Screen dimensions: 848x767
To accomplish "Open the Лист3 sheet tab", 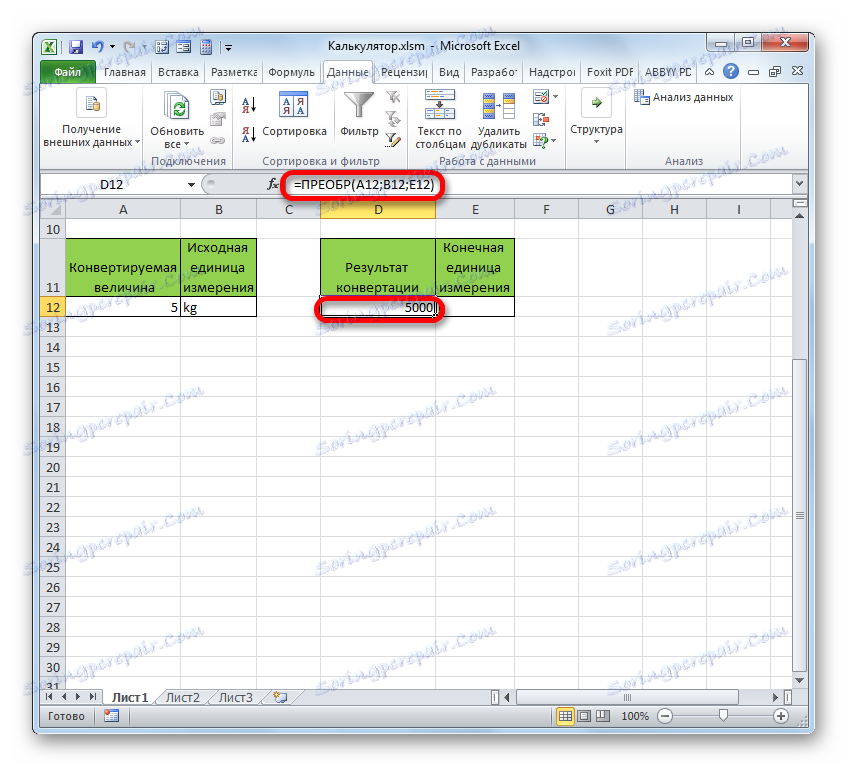I will pyautogui.click(x=235, y=697).
